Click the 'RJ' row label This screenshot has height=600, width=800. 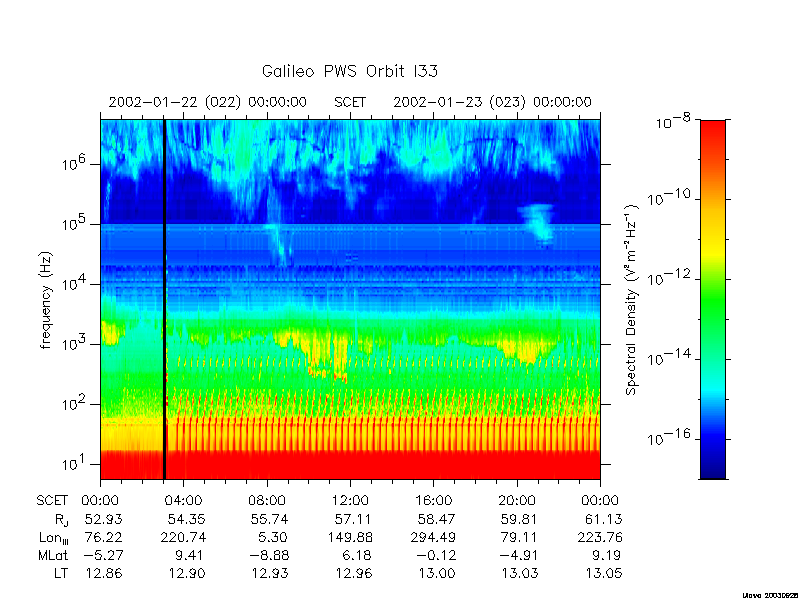pyautogui.click(x=61, y=520)
